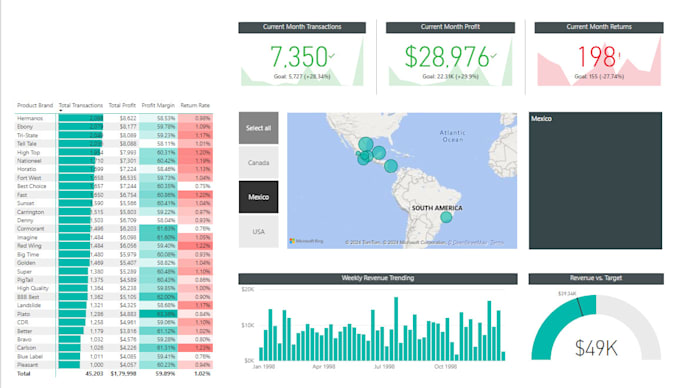Select the Sunset brand row
This screenshot has width=680, height=388.
[114, 203]
